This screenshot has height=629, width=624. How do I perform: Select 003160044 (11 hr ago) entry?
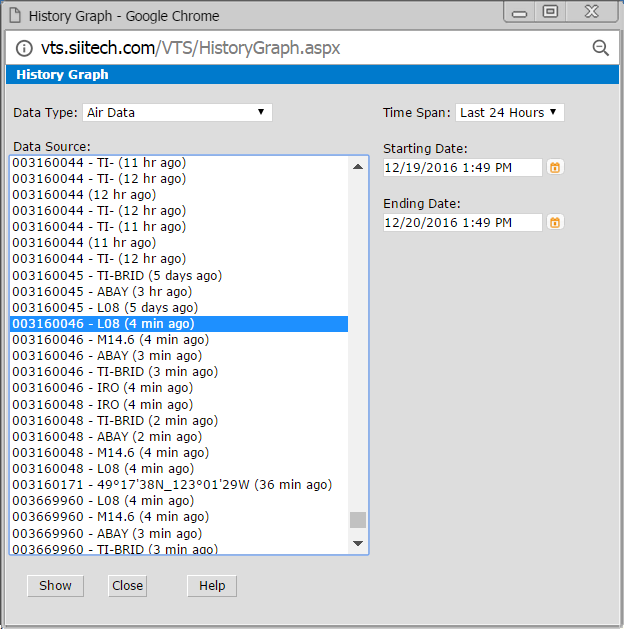click(x=179, y=243)
